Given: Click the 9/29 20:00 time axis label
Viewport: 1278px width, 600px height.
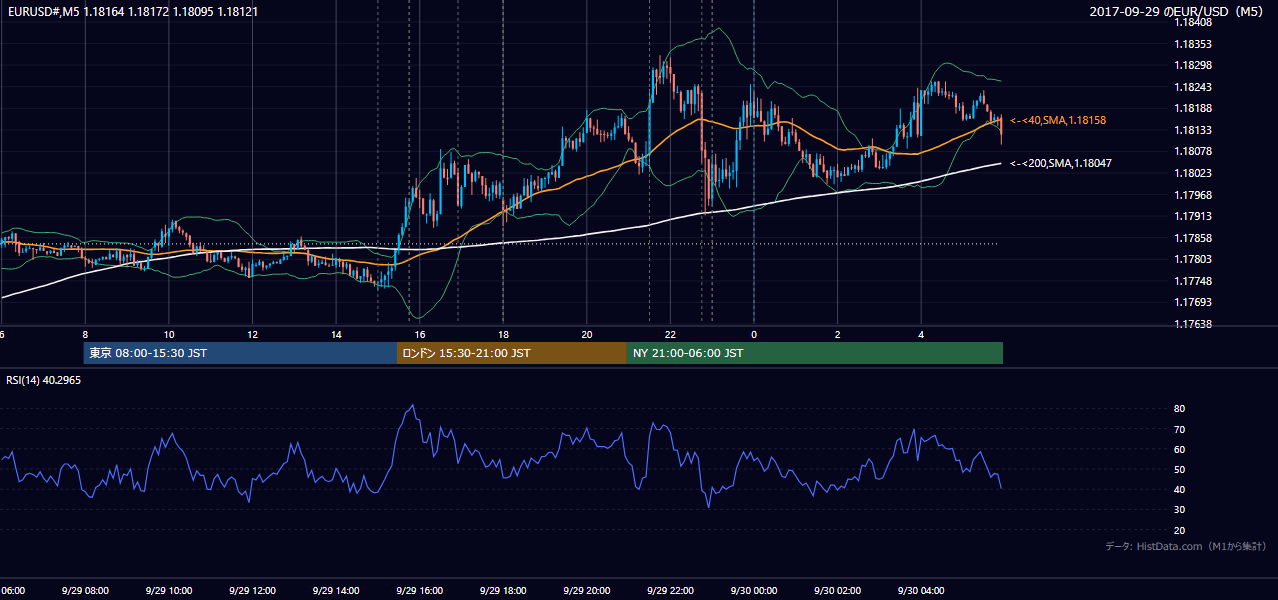Looking at the screenshot, I should (585, 590).
